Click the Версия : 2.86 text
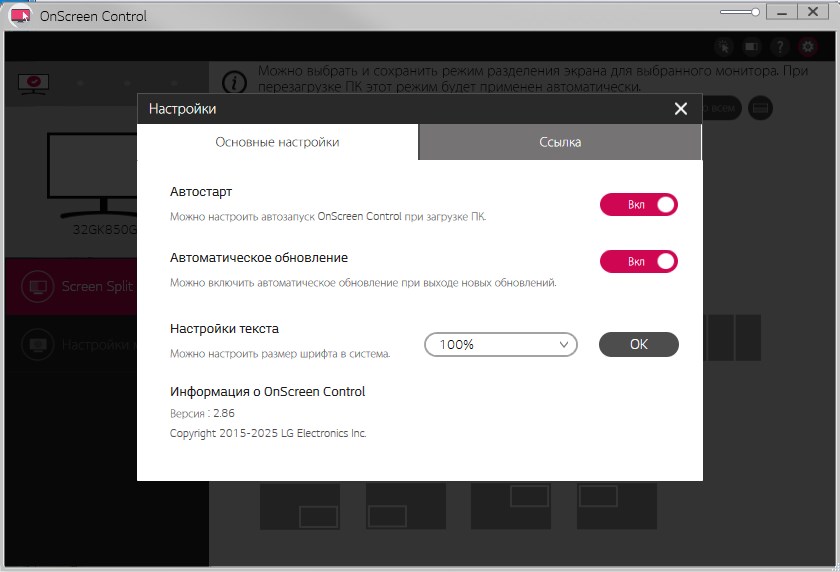 point(202,413)
